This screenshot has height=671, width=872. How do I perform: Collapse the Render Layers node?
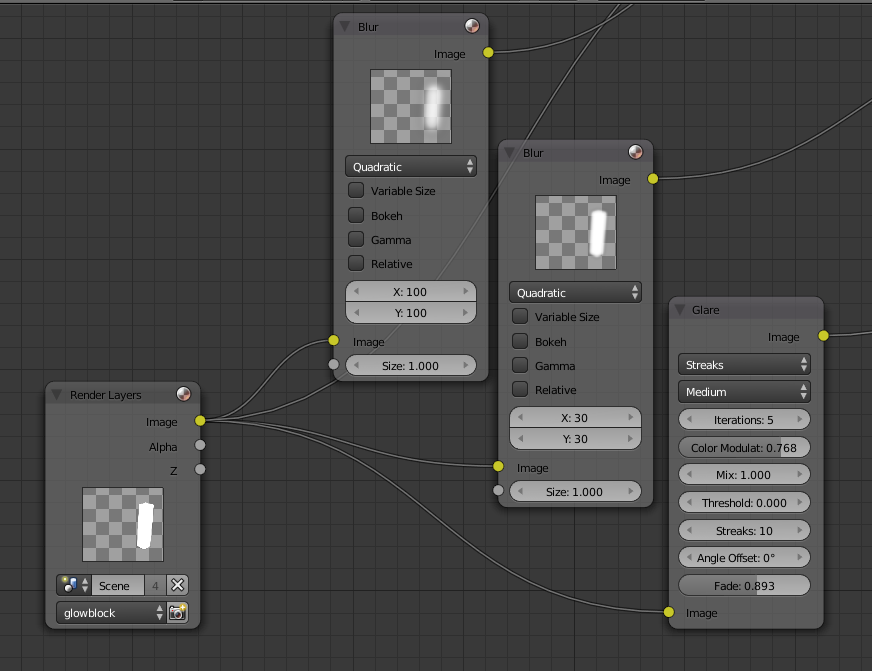(56, 395)
